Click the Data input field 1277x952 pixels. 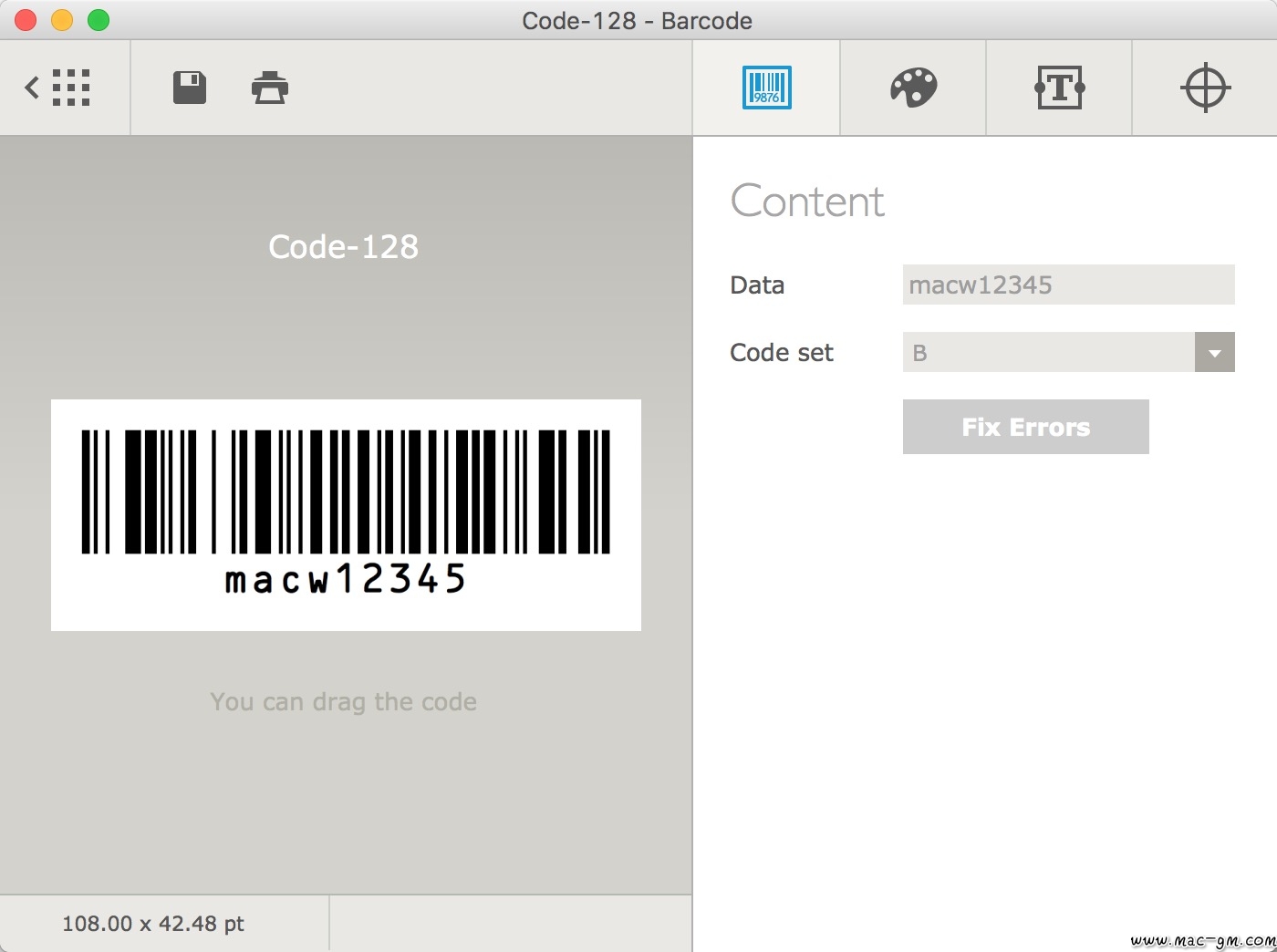click(x=1068, y=285)
